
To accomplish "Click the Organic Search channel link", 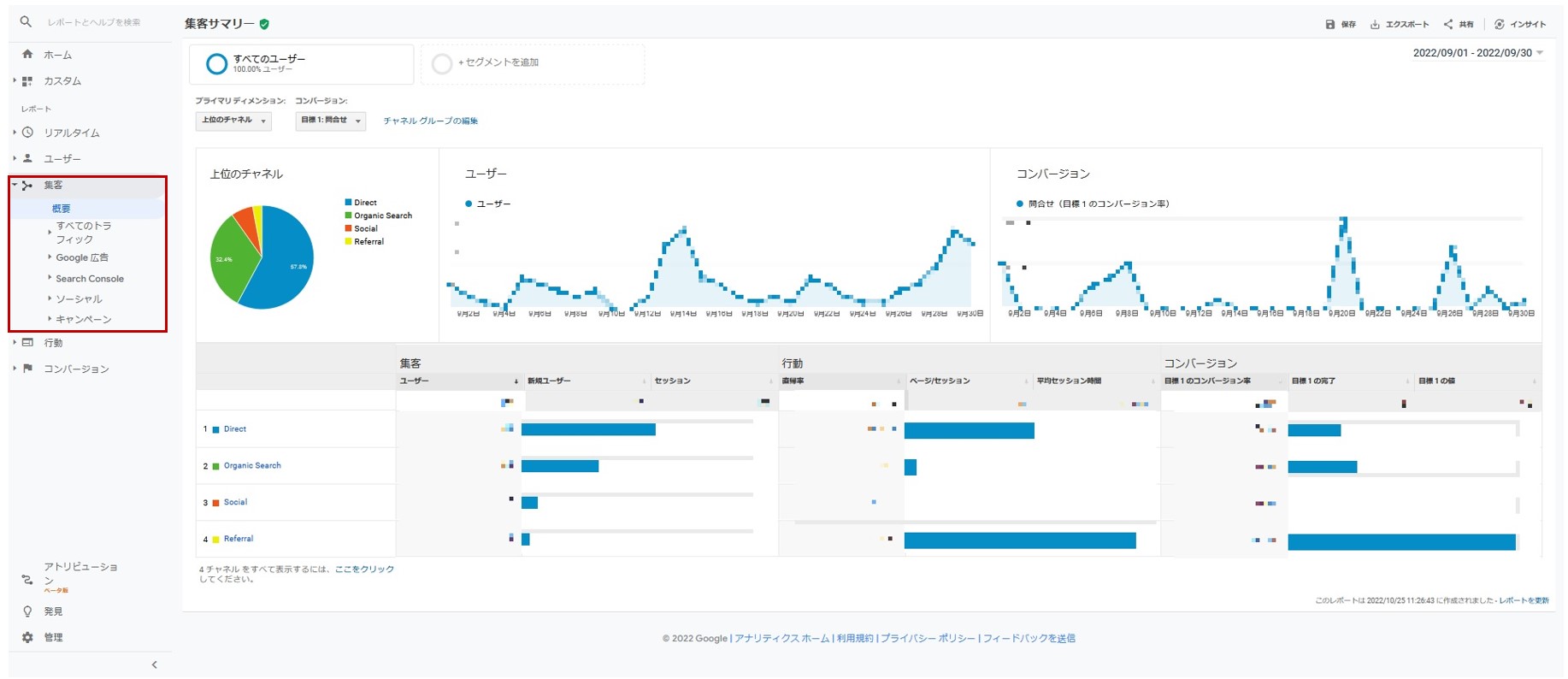I will coord(252,466).
